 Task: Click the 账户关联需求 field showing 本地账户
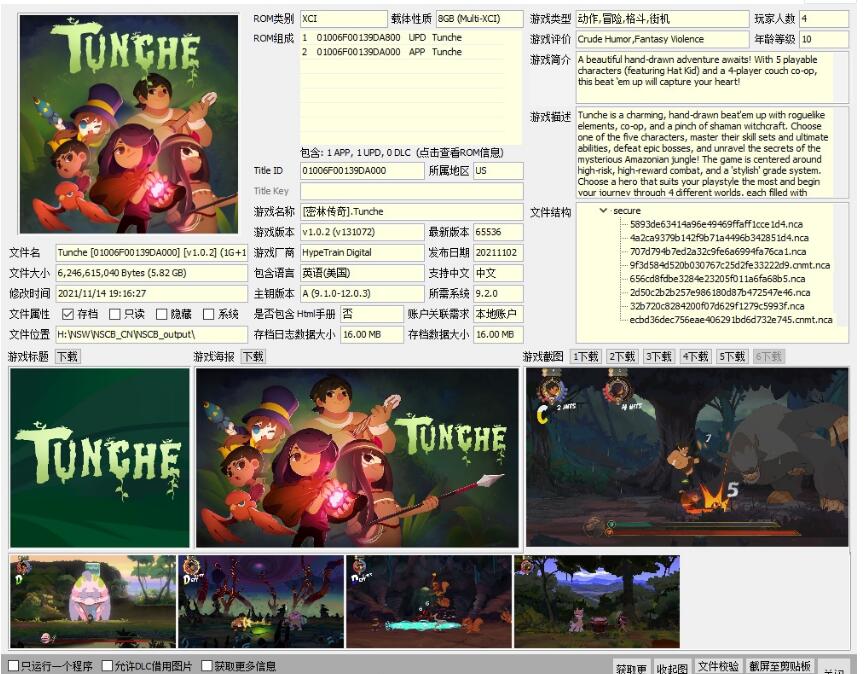(x=498, y=314)
